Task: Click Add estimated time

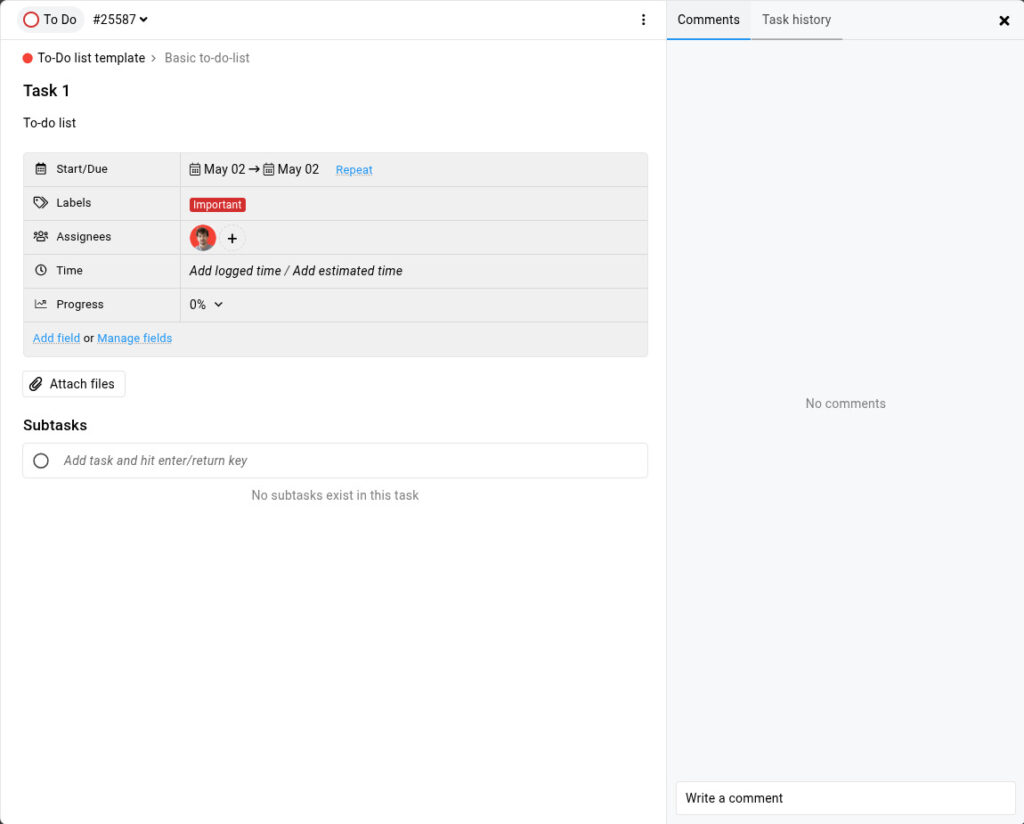Action: pyautogui.click(x=347, y=271)
